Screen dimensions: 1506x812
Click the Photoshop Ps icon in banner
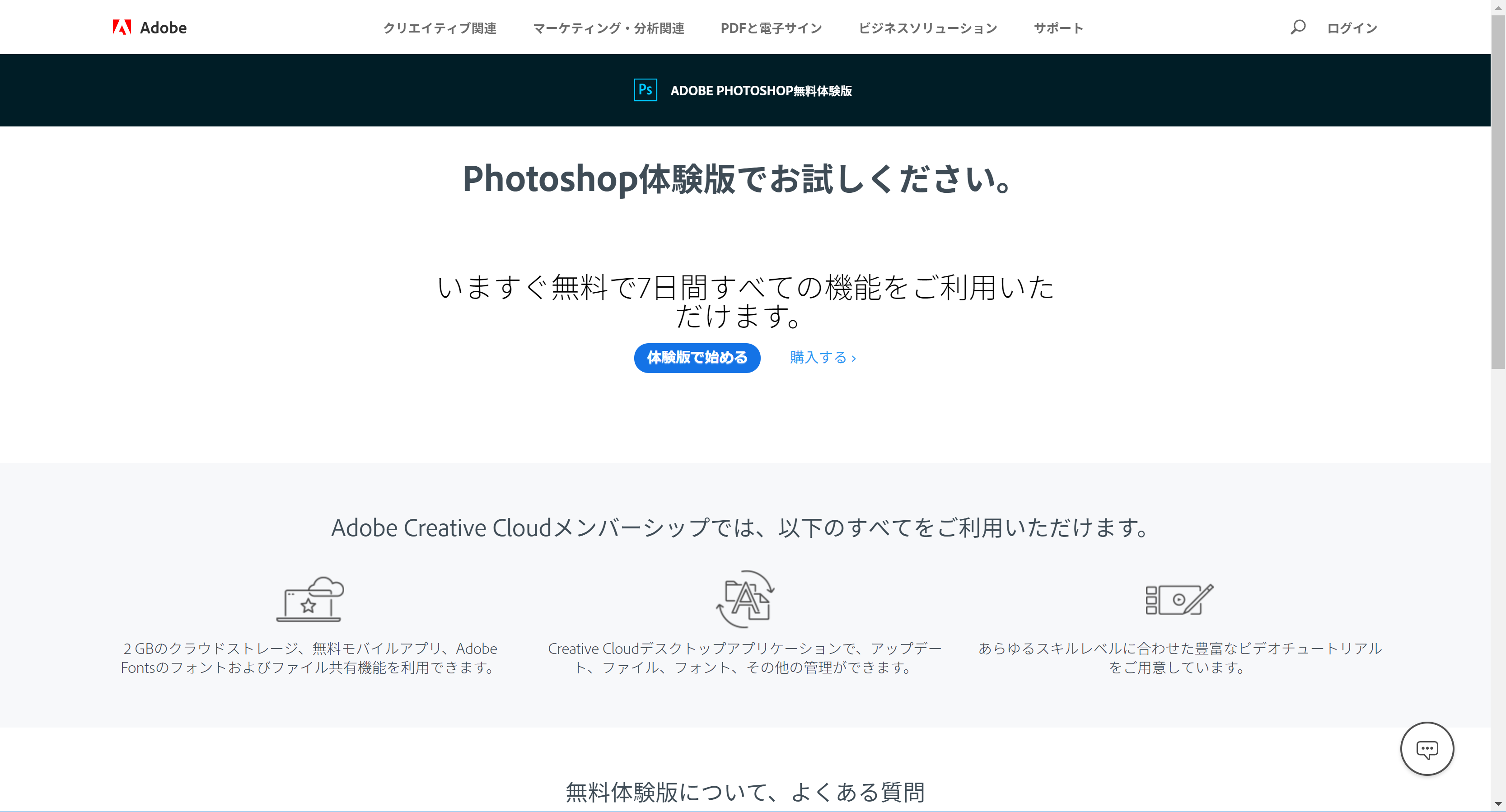pos(645,90)
